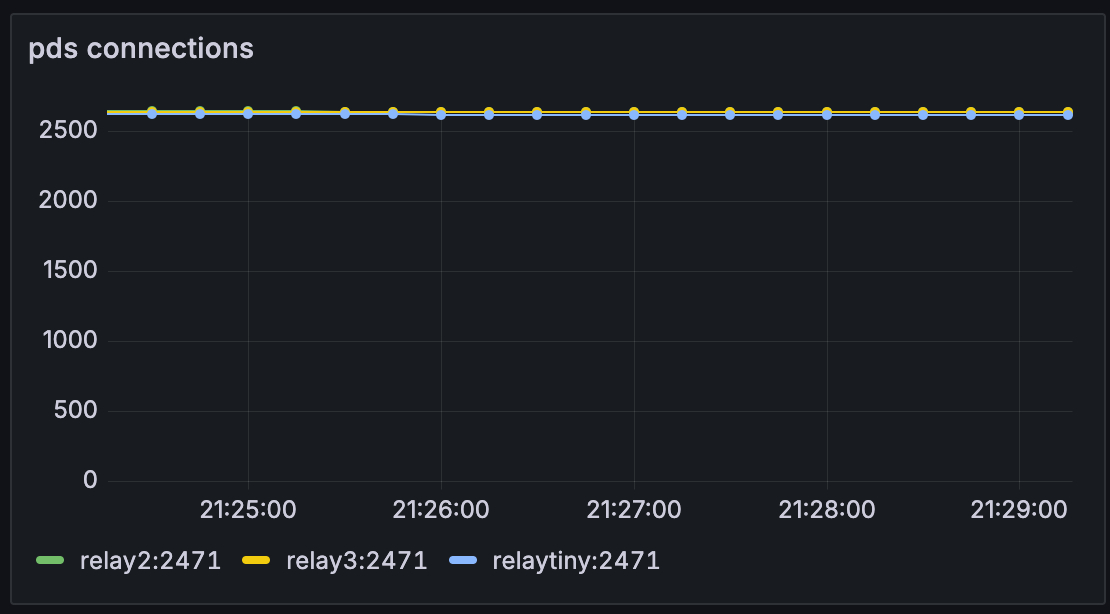Click the blue relaytiny data point at 21:26:00
The image size is (1110, 614).
tap(441, 115)
